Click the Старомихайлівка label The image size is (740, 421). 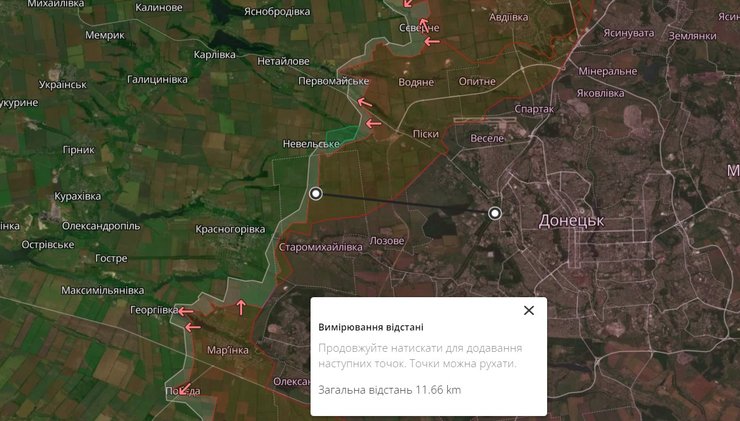point(320,247)
